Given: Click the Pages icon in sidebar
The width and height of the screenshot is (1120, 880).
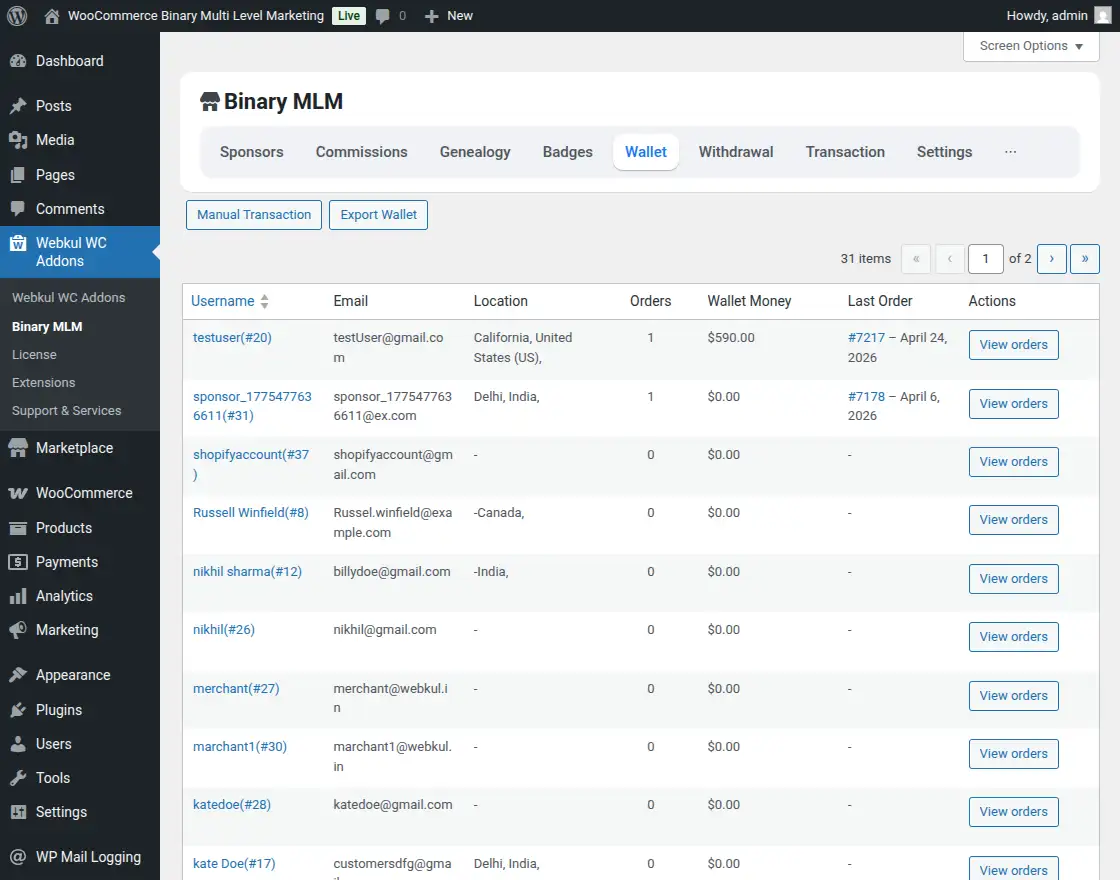Looking at the screenshot, I should pyautogui.click(x=18, y=175).
